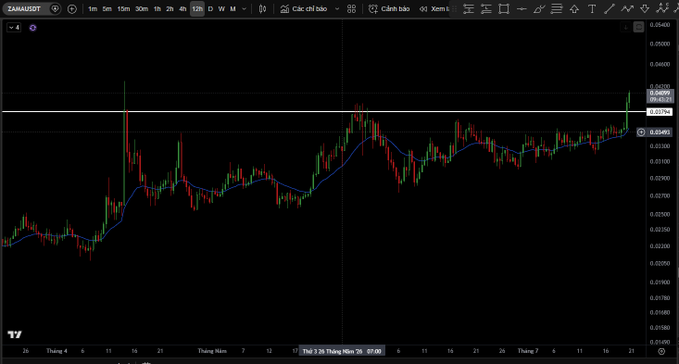Screen dimensions: 679x364
Task: Click the 0.01490 price scale label
Action: click(660, 342)
